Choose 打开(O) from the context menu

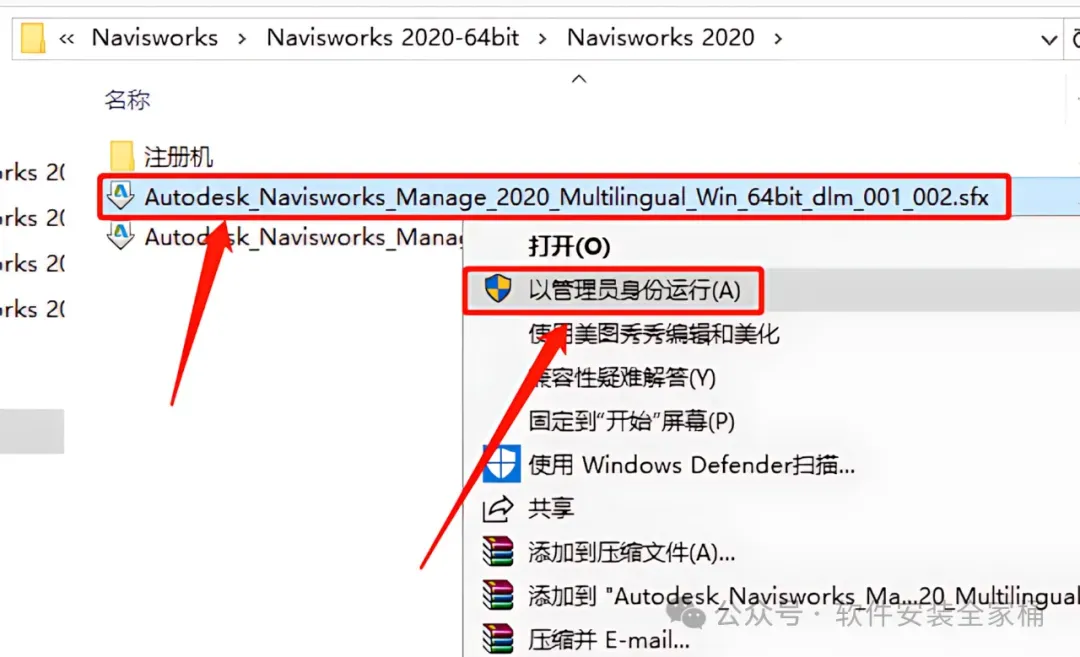[569, 247]
